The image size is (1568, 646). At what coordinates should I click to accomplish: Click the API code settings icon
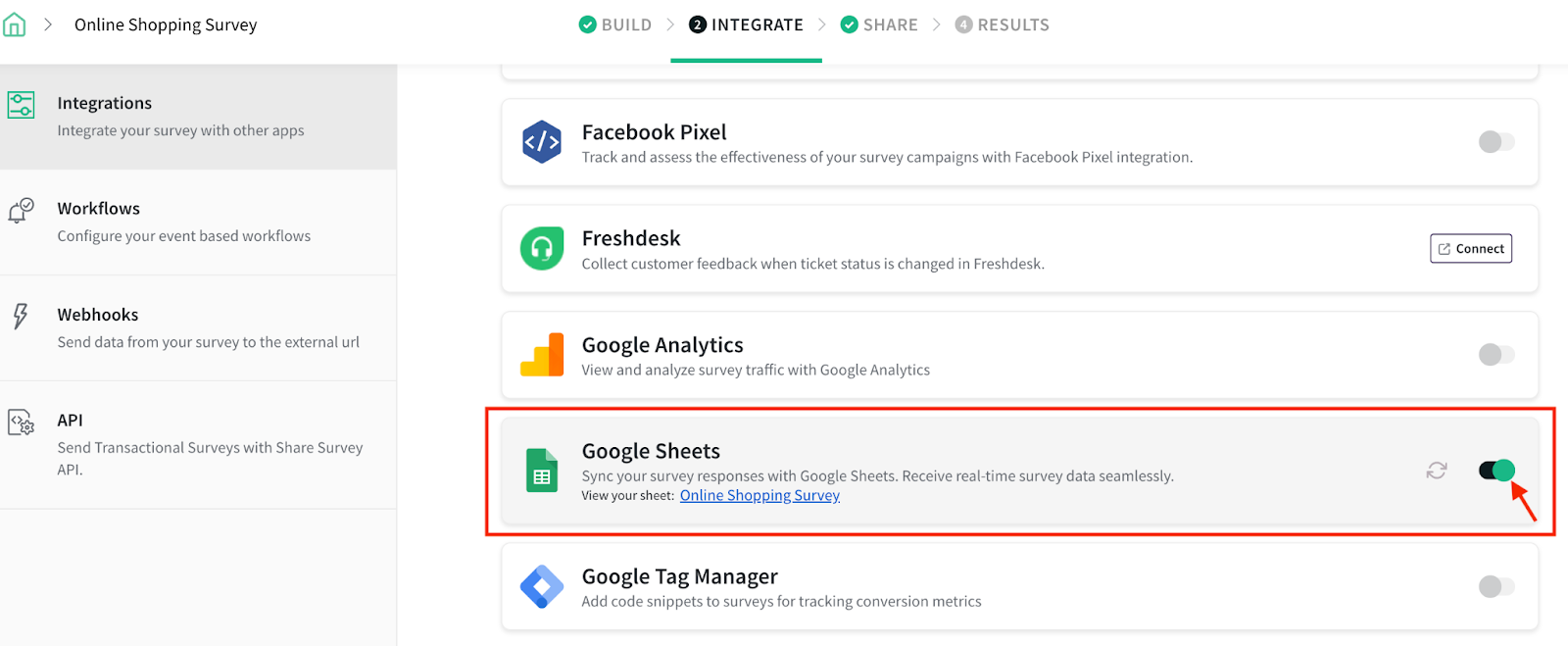(22, 422)
